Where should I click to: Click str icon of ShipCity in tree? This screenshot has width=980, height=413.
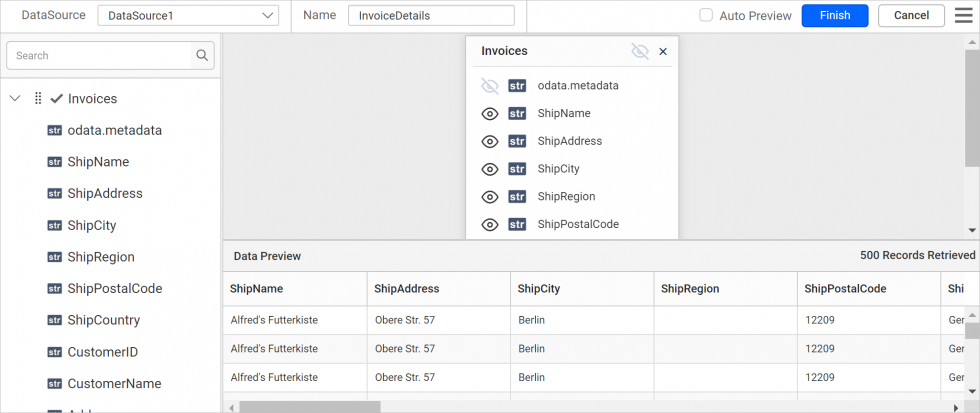(x=55, y=226)
